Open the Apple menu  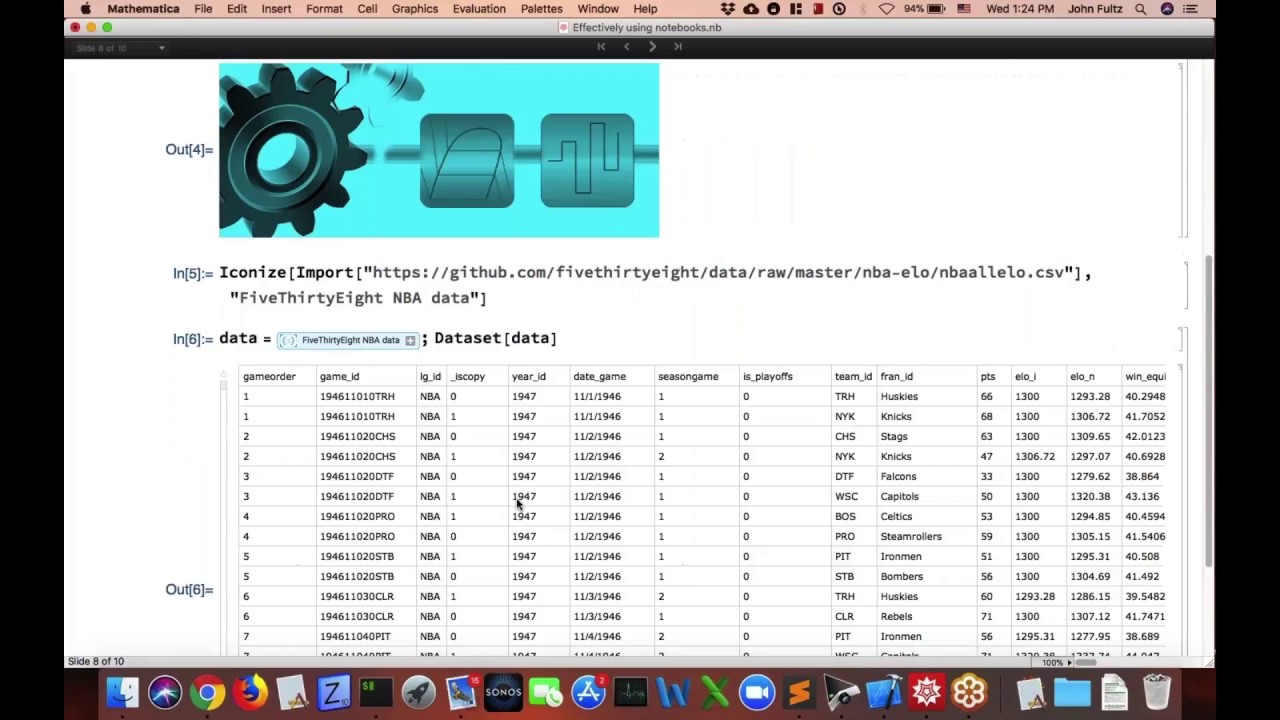point(85,9)
